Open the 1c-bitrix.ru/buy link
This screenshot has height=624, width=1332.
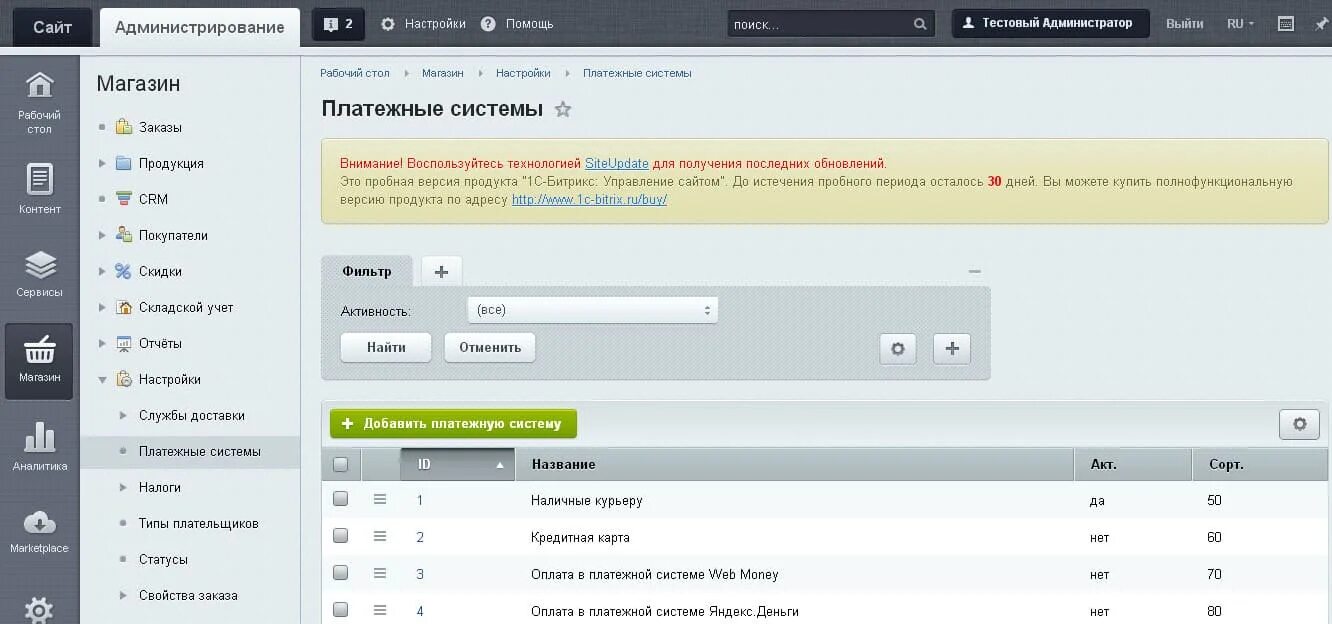[589, 199]
